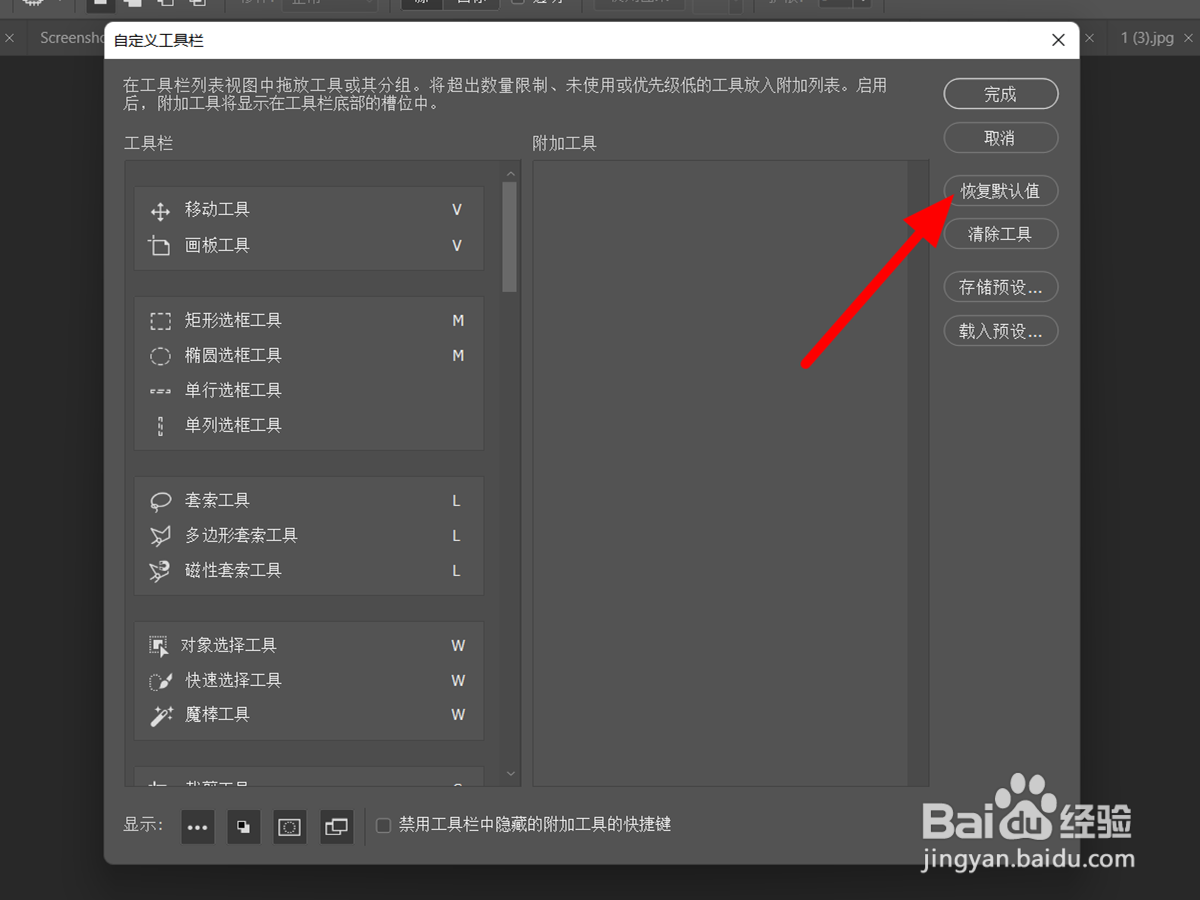1200x900 pixels.
Task: Select the 快速选择工具 label text
Action: [x=233, y=681]
